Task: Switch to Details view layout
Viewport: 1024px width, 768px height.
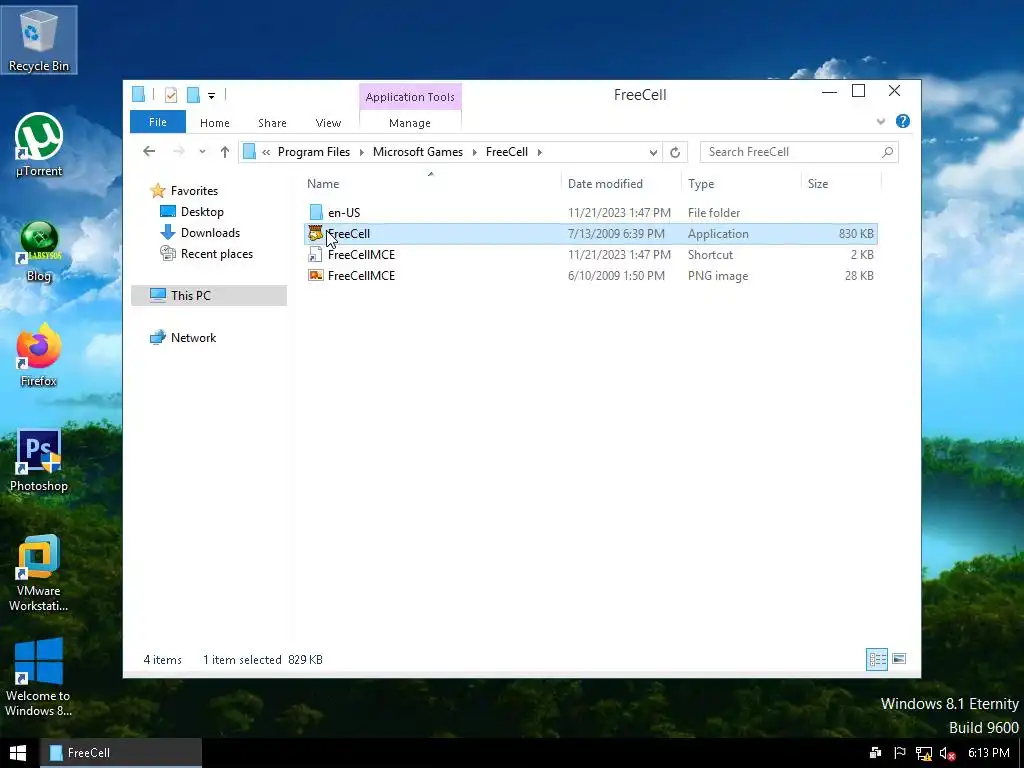Action: click(876, 660)
